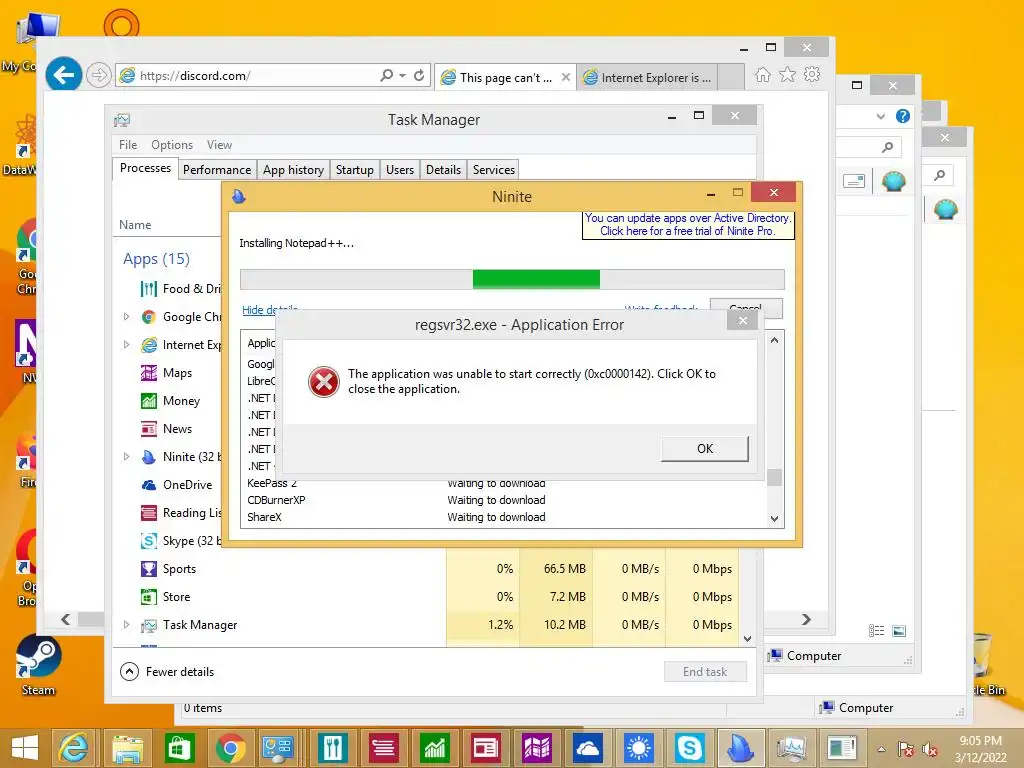Expand the Internet Explorer process group

click(126, 345)
